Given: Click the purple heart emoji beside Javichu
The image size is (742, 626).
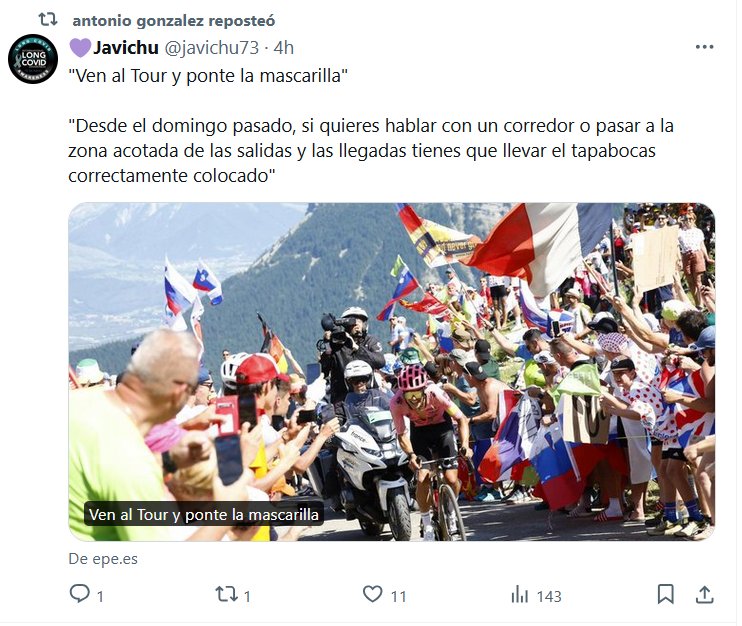Looking at the screenshot, I should 80,48.
